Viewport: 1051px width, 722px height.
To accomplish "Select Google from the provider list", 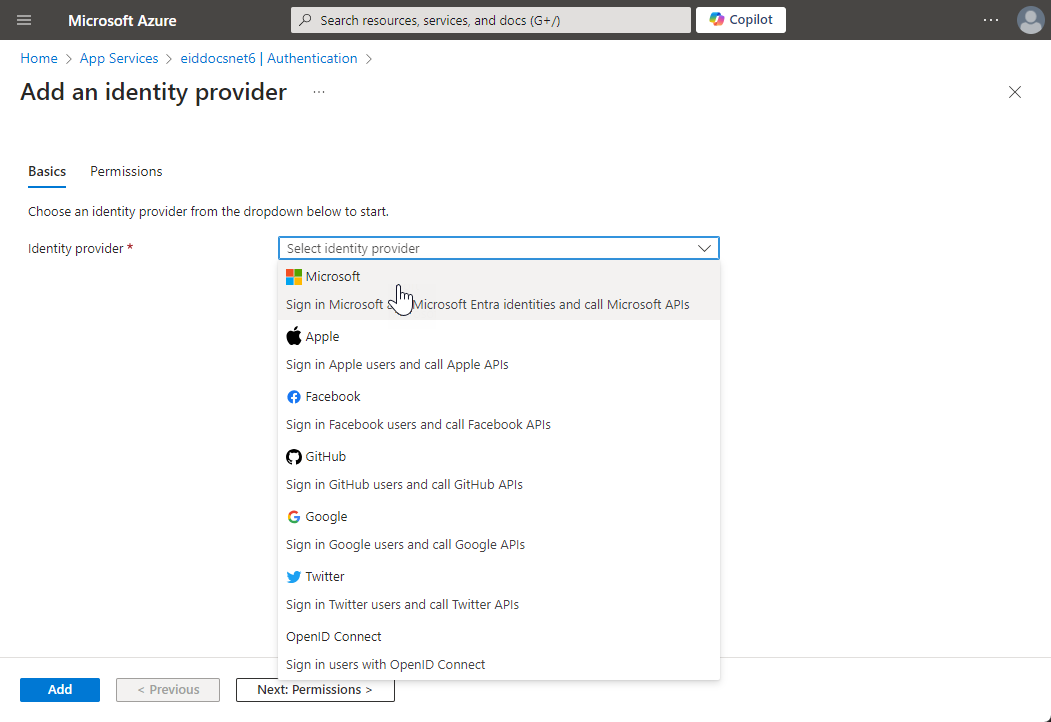I will point(498,530).
